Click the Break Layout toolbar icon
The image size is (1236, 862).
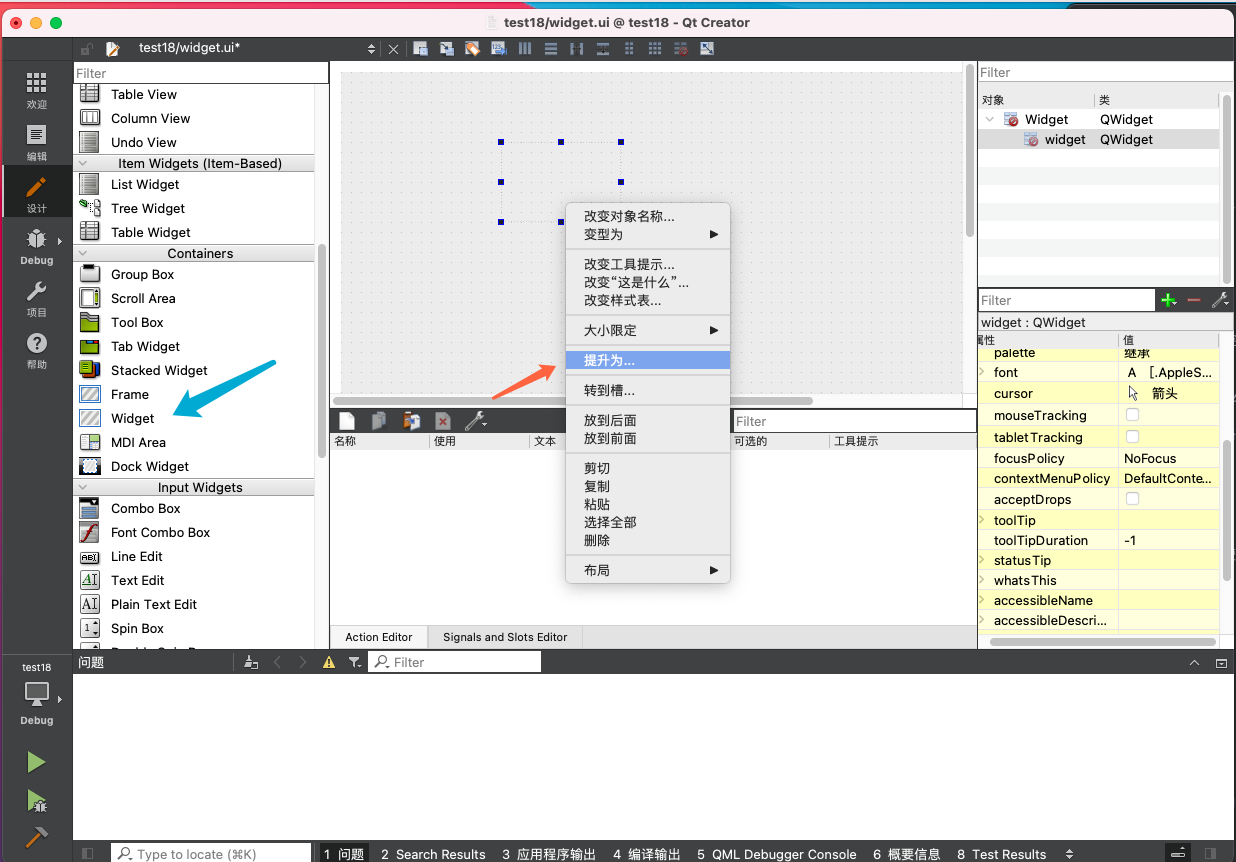tap(680, 48)
